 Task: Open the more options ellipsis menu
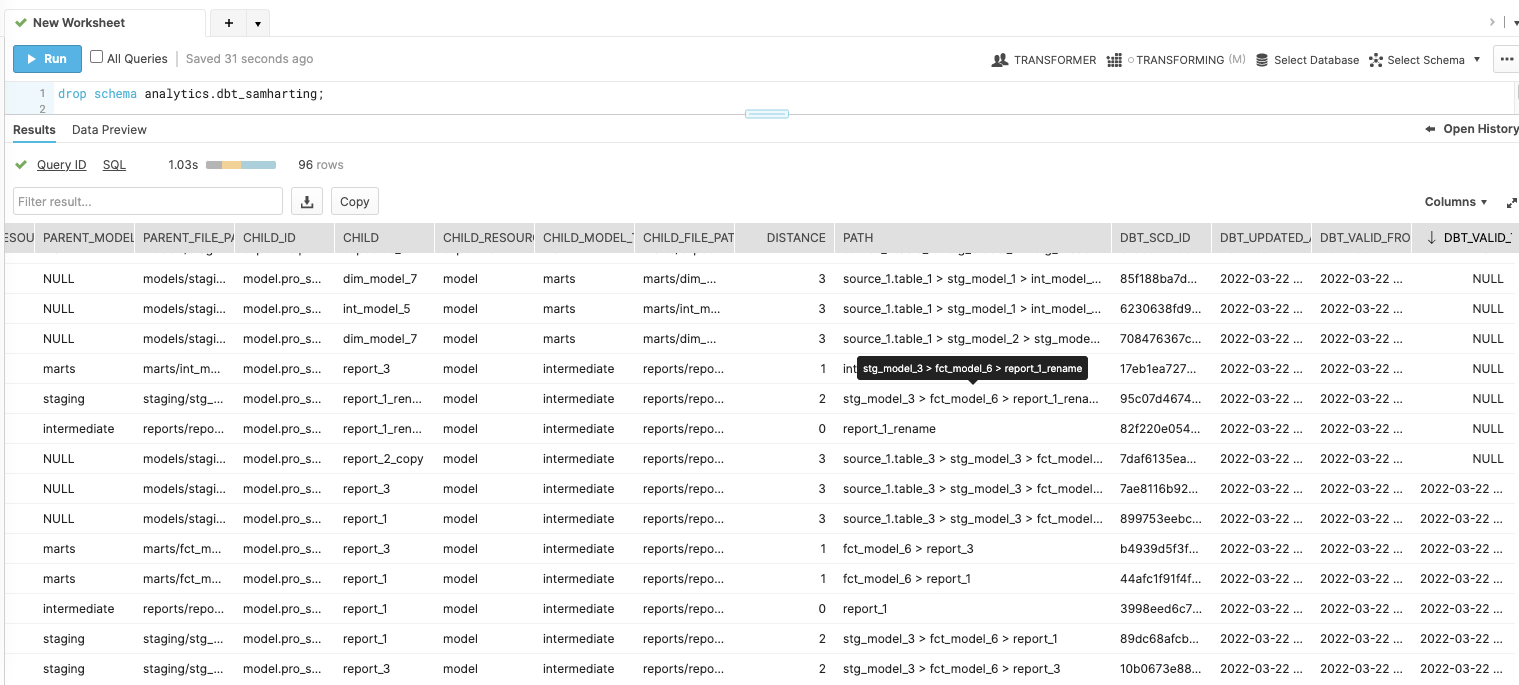[1506, 60]
